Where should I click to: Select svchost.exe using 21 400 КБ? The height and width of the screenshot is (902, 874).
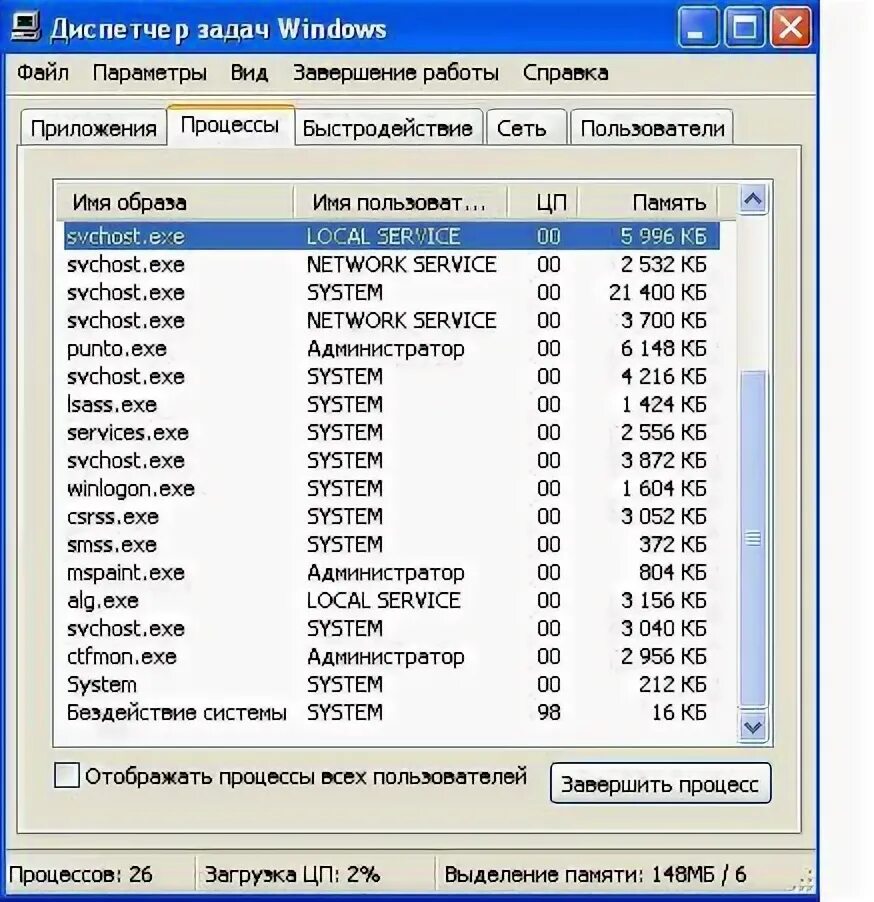click(391, 292)
